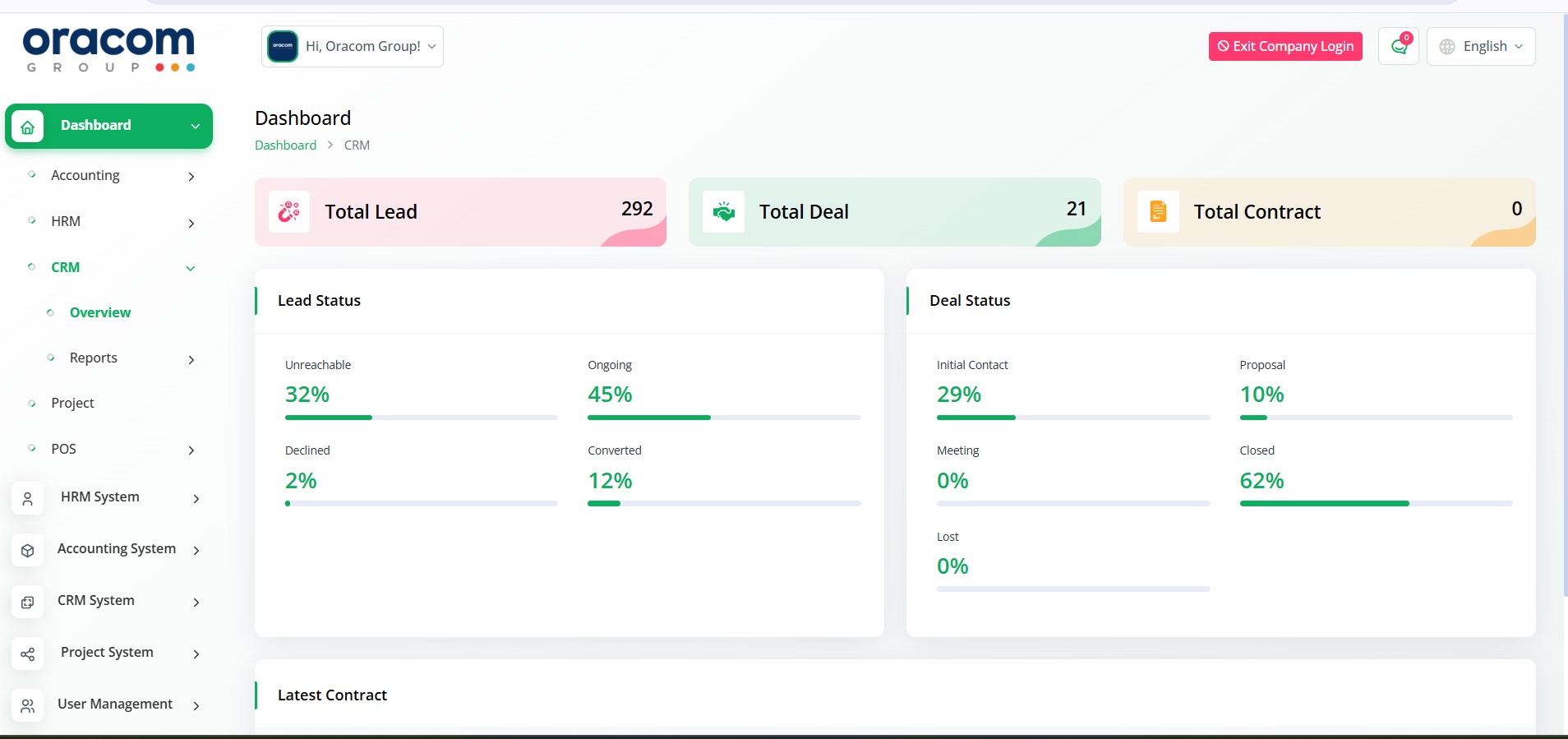Click the Exit Company Login button
Viewport: 1568px width, 739px height.
coord(1285,47)
